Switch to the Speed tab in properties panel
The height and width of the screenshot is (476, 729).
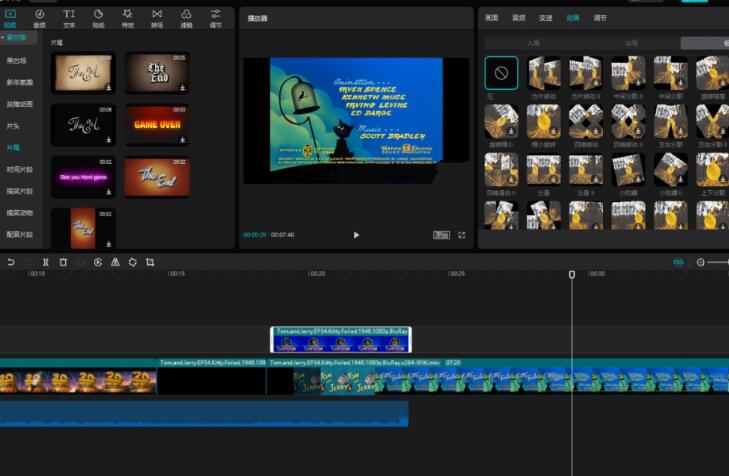(x=545, y=18)
